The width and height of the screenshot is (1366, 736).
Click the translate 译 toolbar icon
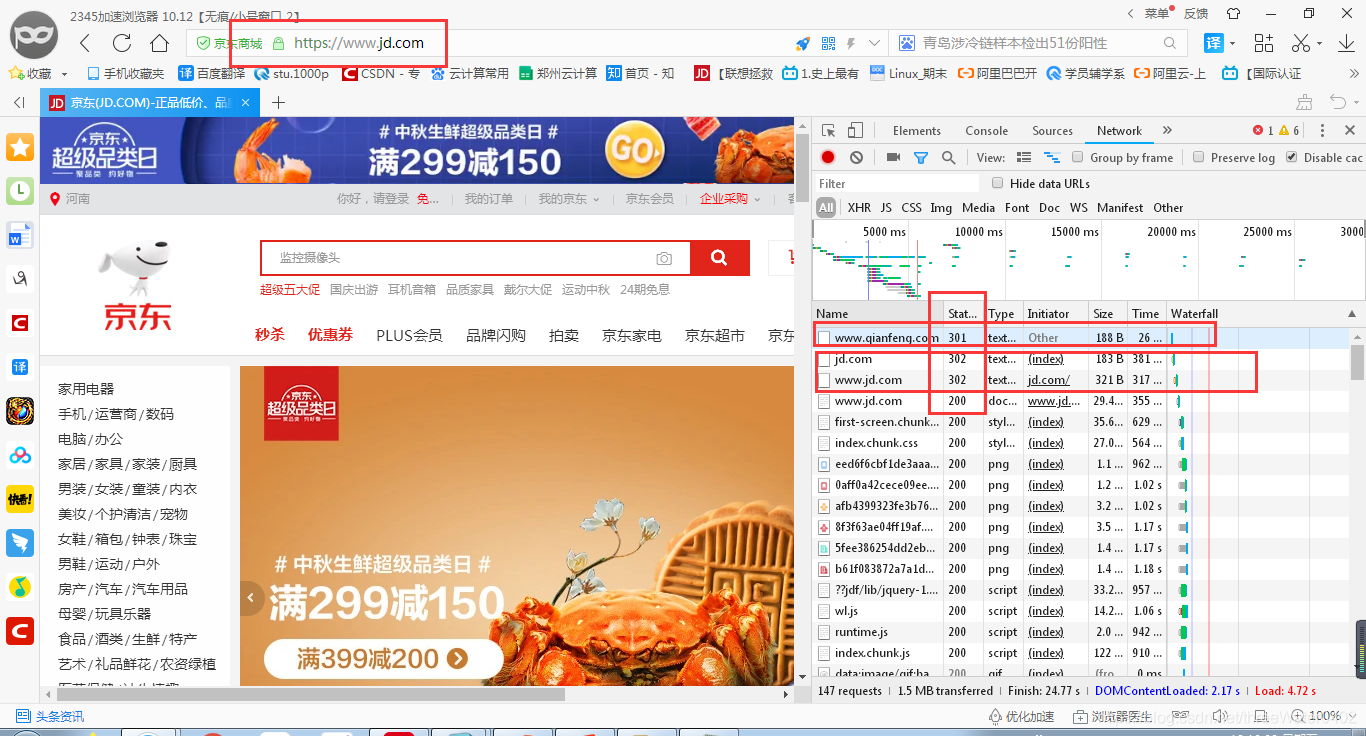pos(1213,43)
